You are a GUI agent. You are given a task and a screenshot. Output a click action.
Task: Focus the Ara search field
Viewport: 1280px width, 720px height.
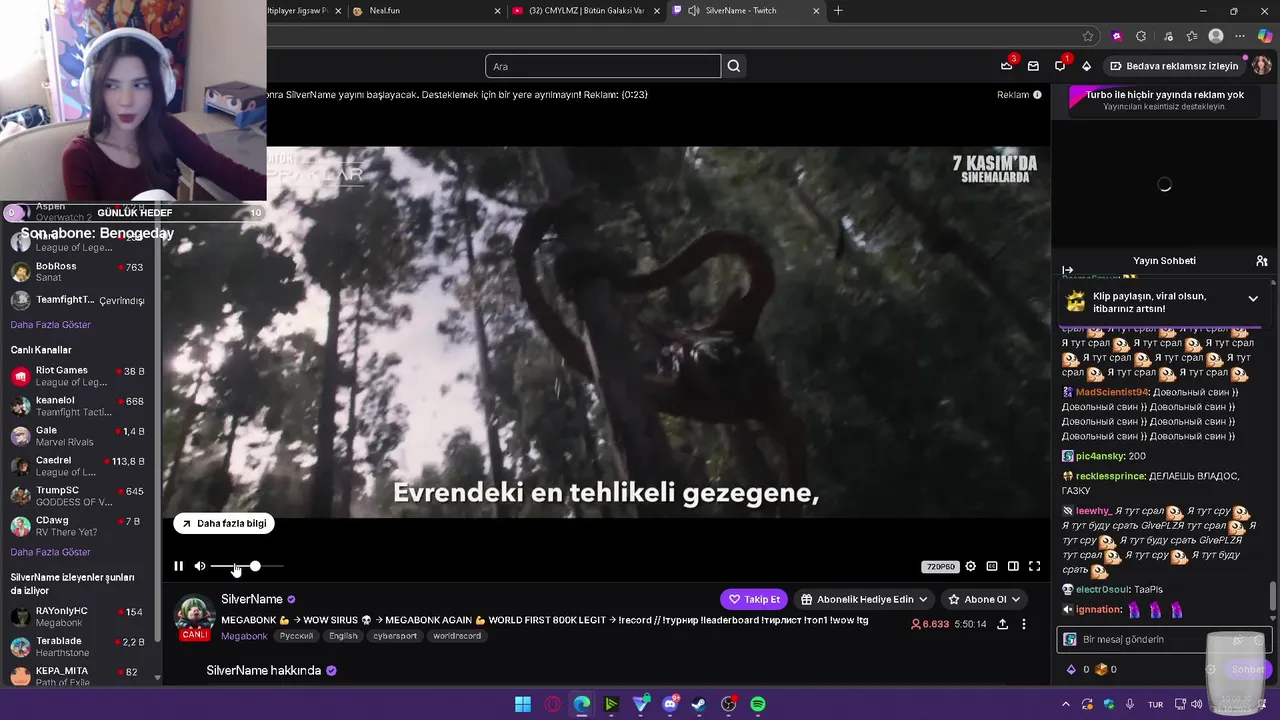click(x=603, y=66)
